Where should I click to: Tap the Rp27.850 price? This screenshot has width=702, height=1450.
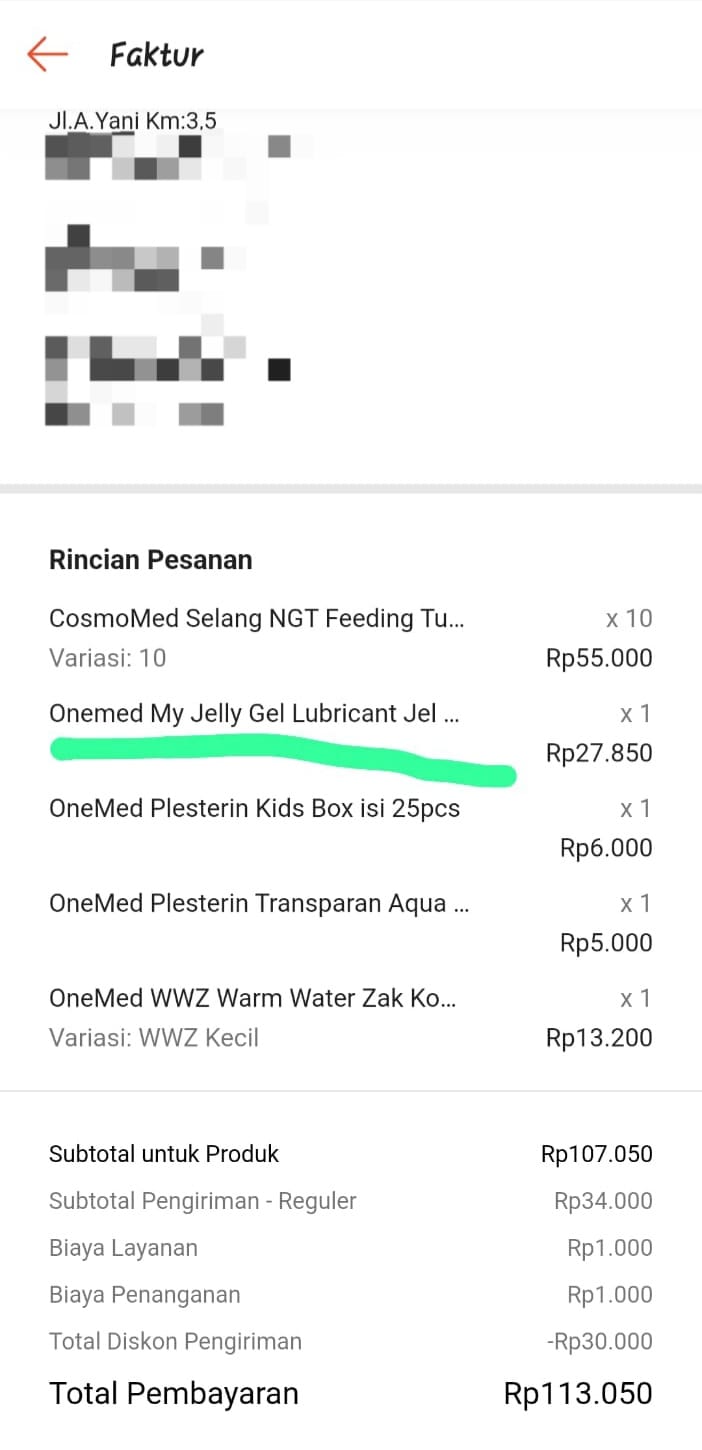point(599,753)
